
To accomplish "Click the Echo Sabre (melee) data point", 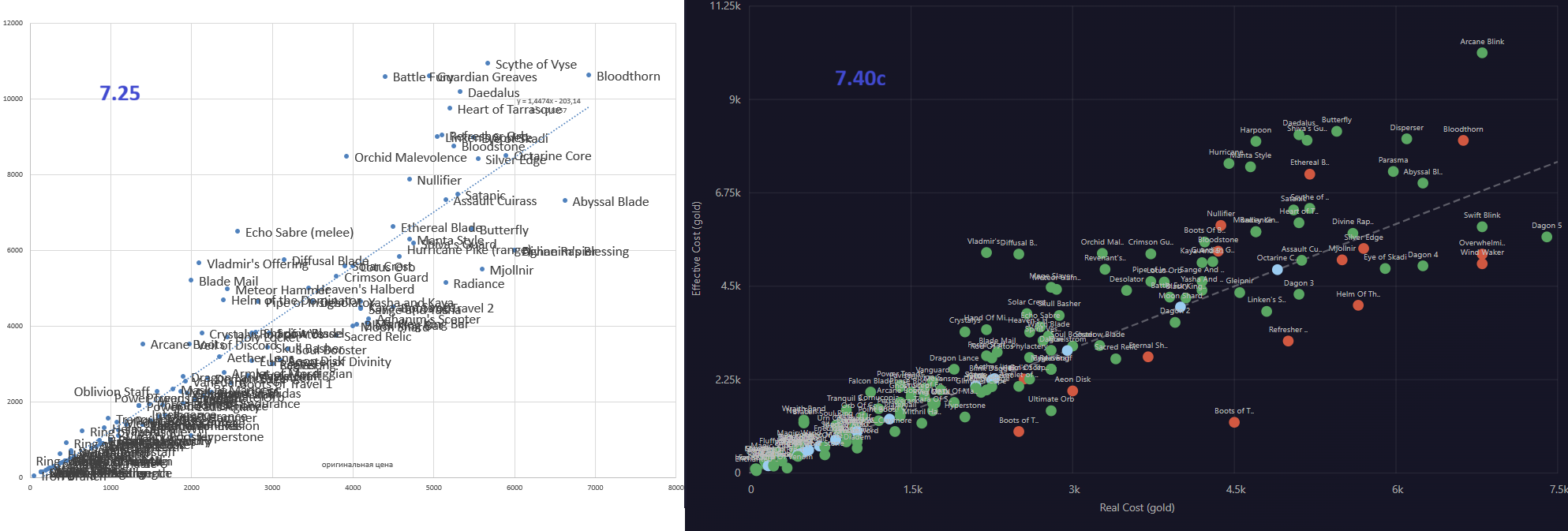I will tap(238, 232).
